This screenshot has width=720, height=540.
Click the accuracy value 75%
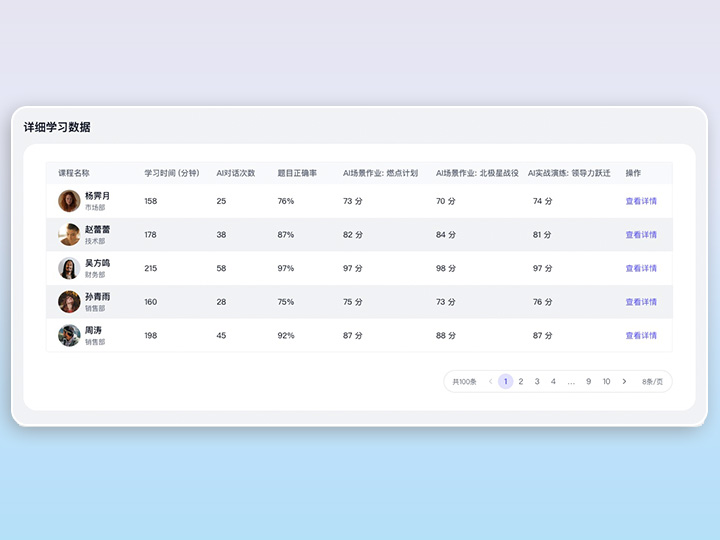(x=286, y=302)
